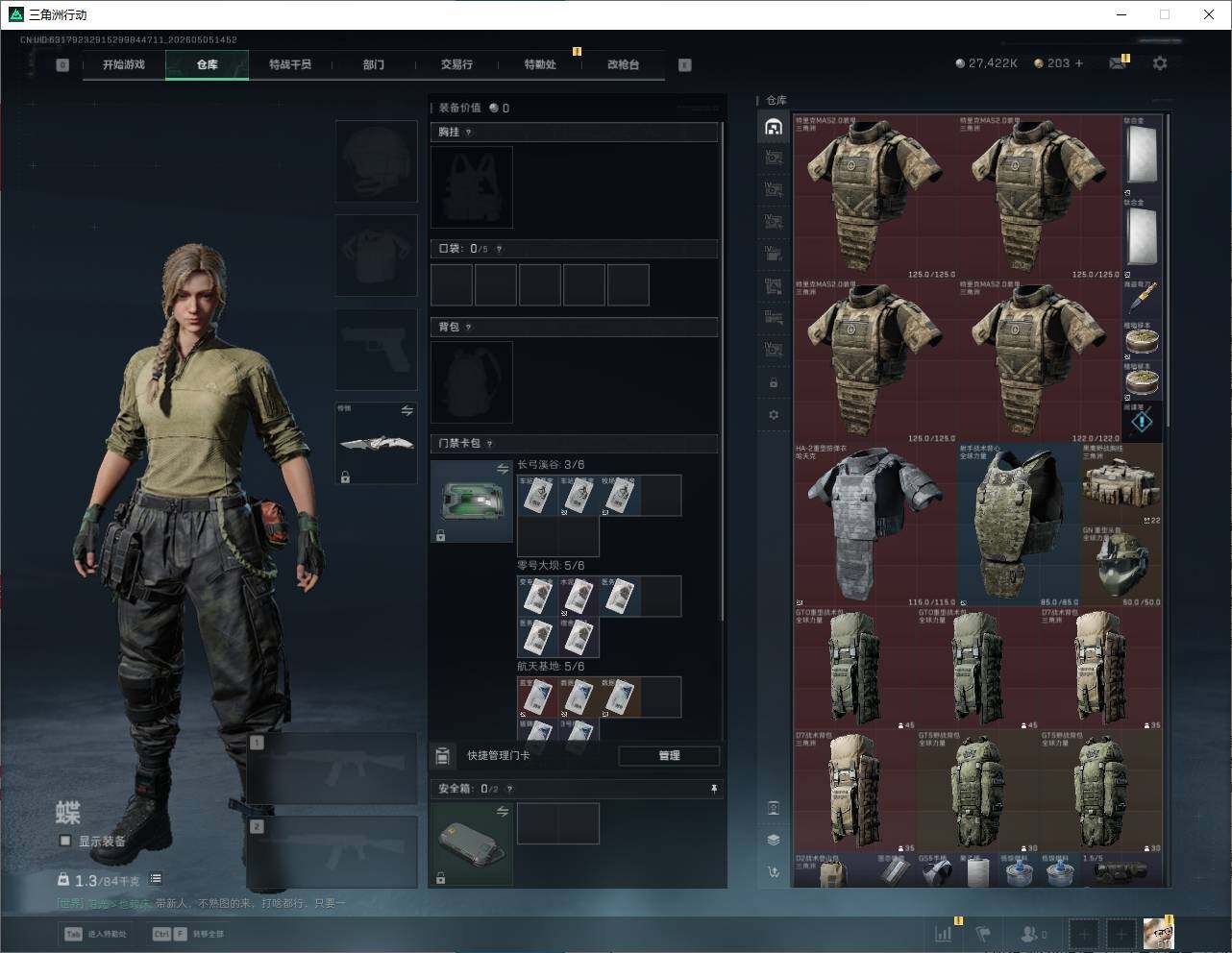1232x953 pixels.
Task: Select the main stash home icon
Action: coord(774,127)
